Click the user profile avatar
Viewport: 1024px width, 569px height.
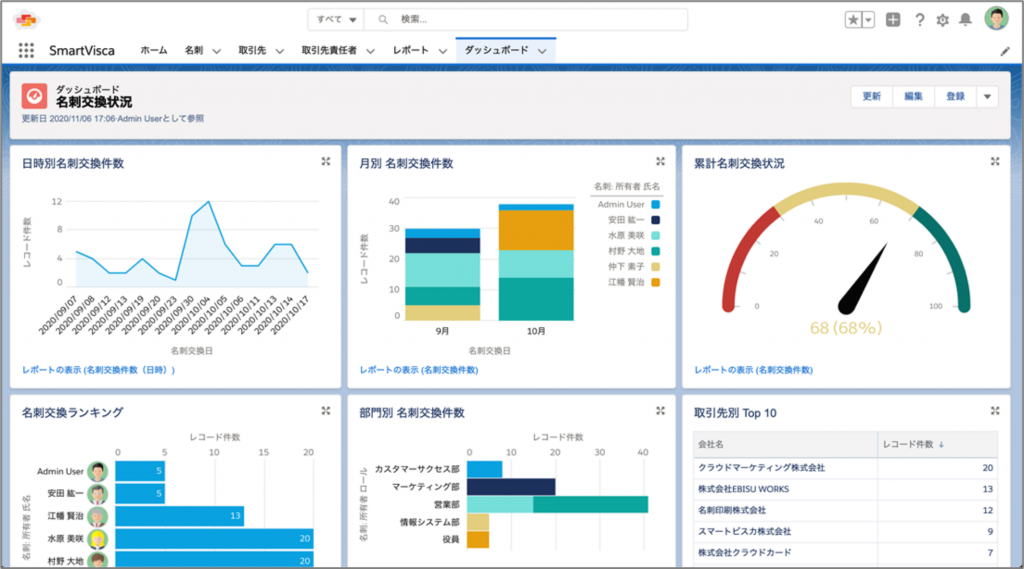coord(996,19)
